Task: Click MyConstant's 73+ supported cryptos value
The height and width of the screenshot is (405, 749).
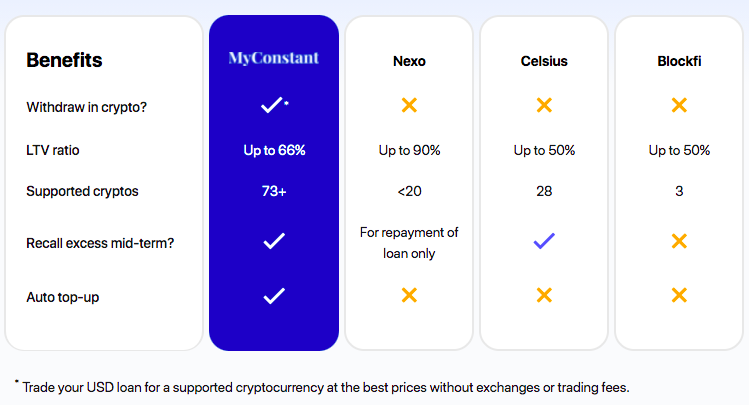Action: click(274, 191)
